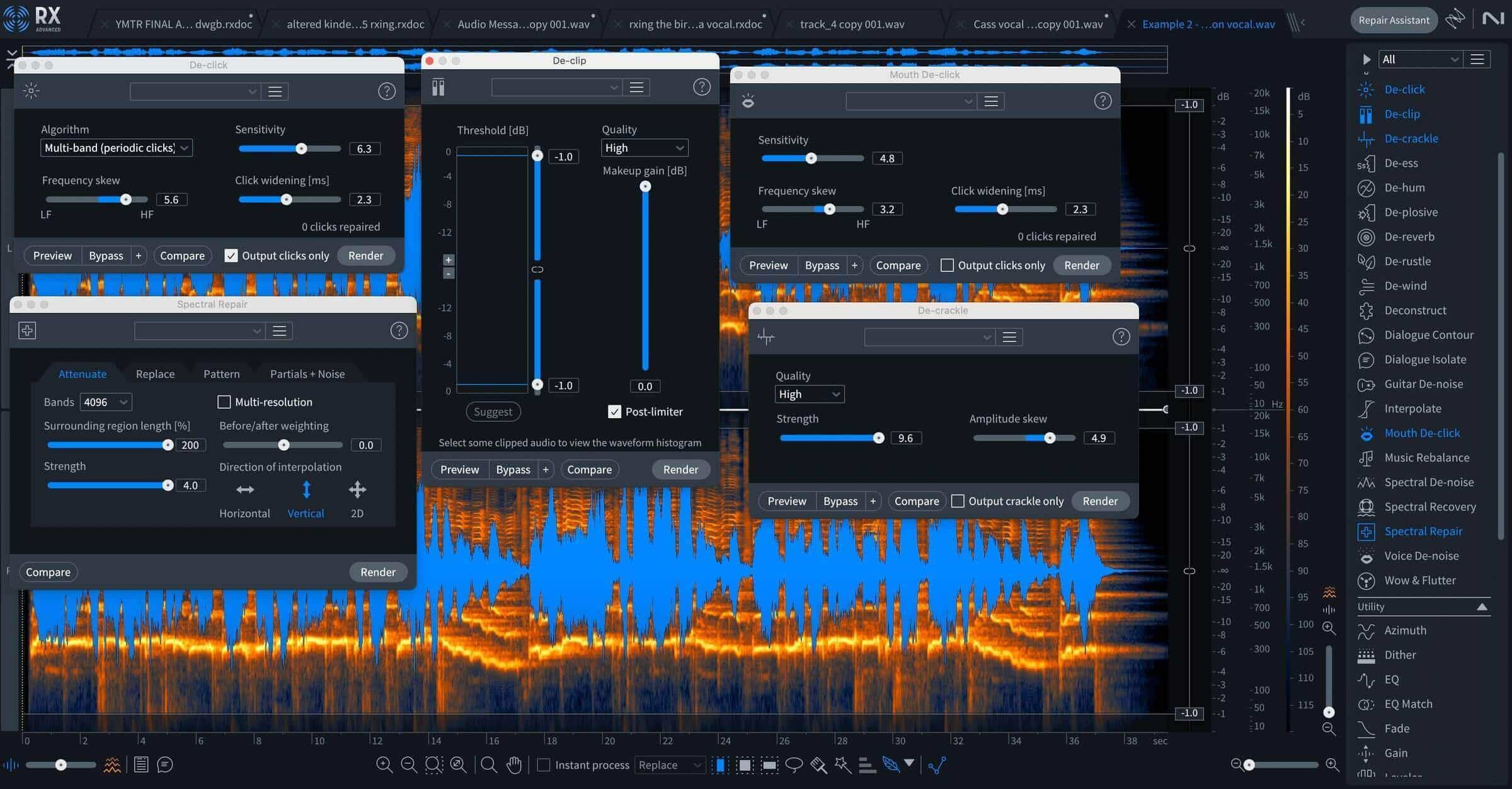
Task: Adjust the De-clip Makeup gain slider
Action: [x=645, y=277]
